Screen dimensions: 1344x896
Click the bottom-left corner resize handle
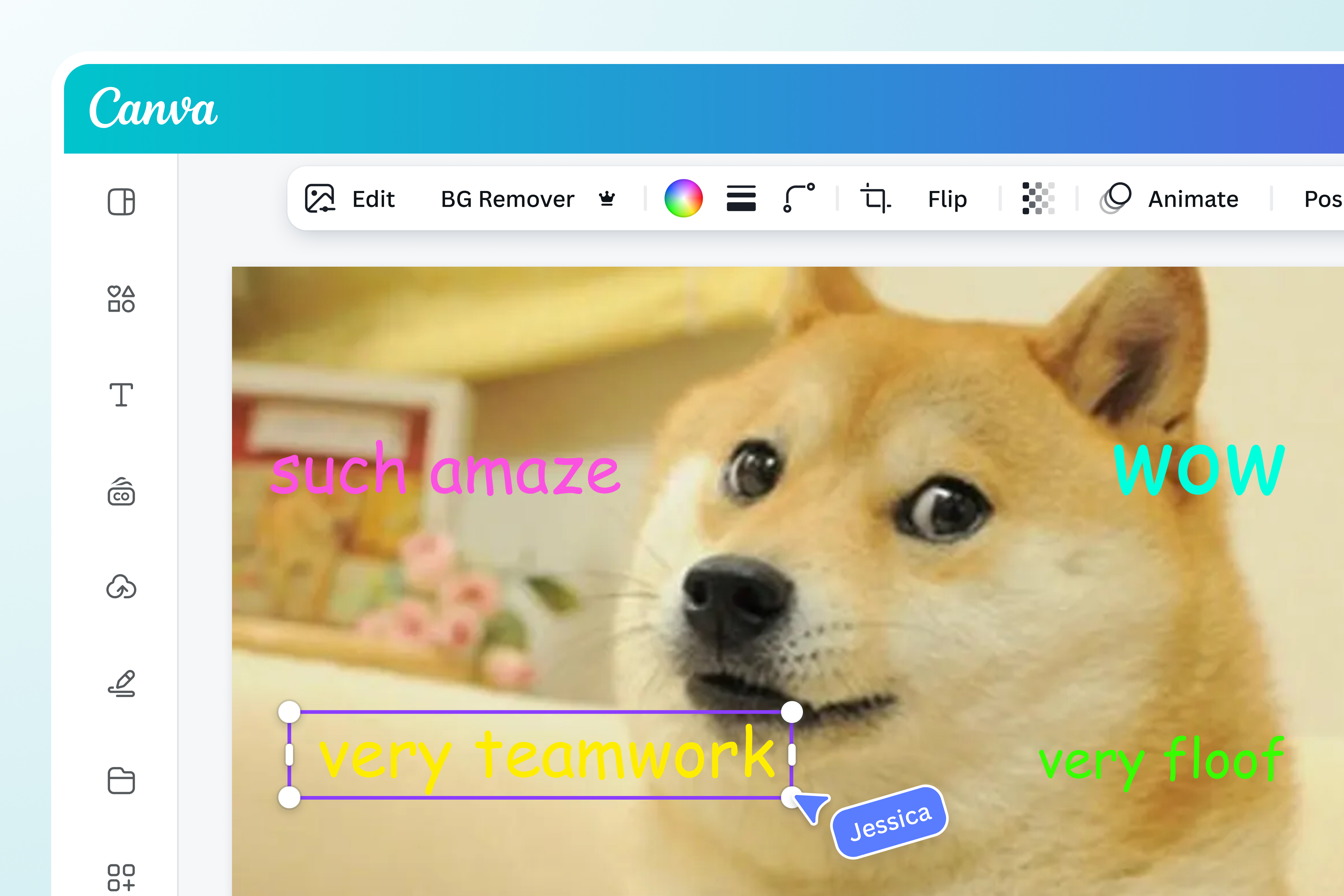(x=289, y=797)
